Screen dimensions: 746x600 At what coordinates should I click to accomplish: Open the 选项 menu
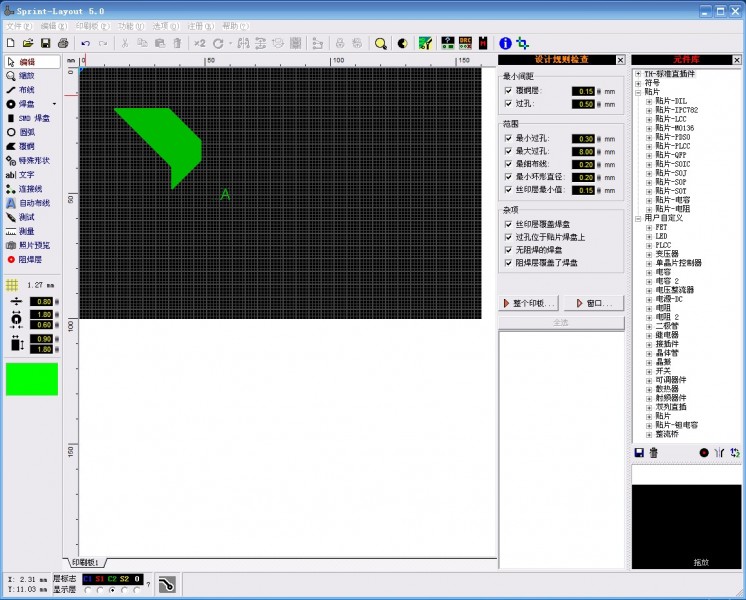tap(160, 25)
